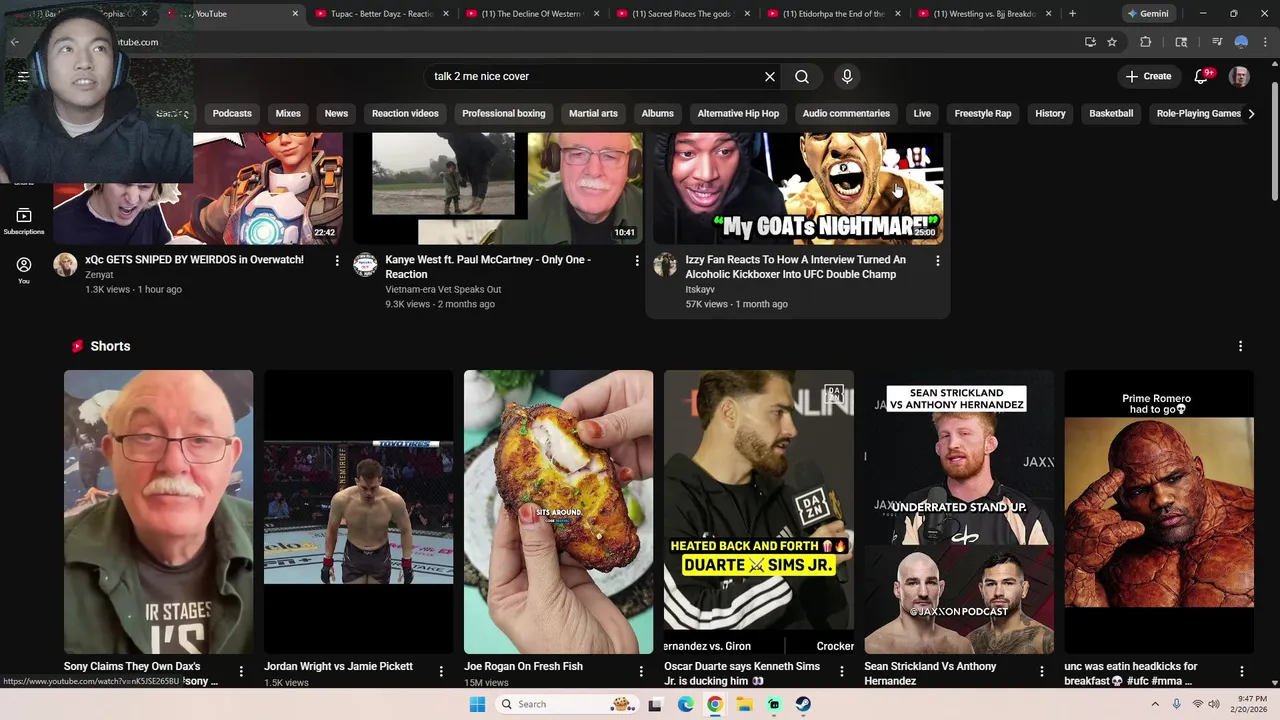Open Microsoft Edge from taskbar
This screenshot has height=720, width=1280.
pyautogui.click(x=685, y=704)
